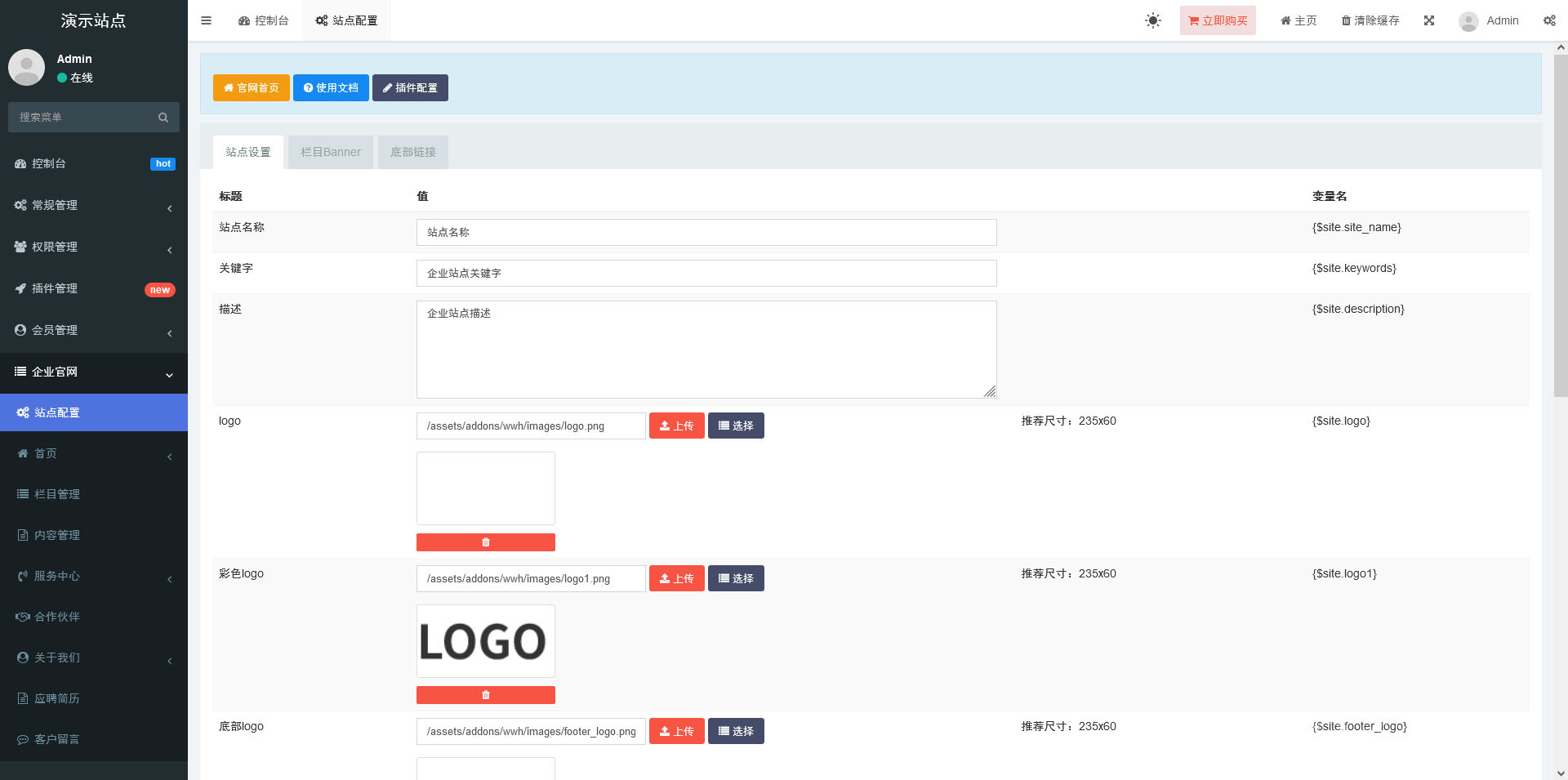Expand the 常规管理 sidebar menu
This screenshot has width=1568, height=780.
click(94, 205)
